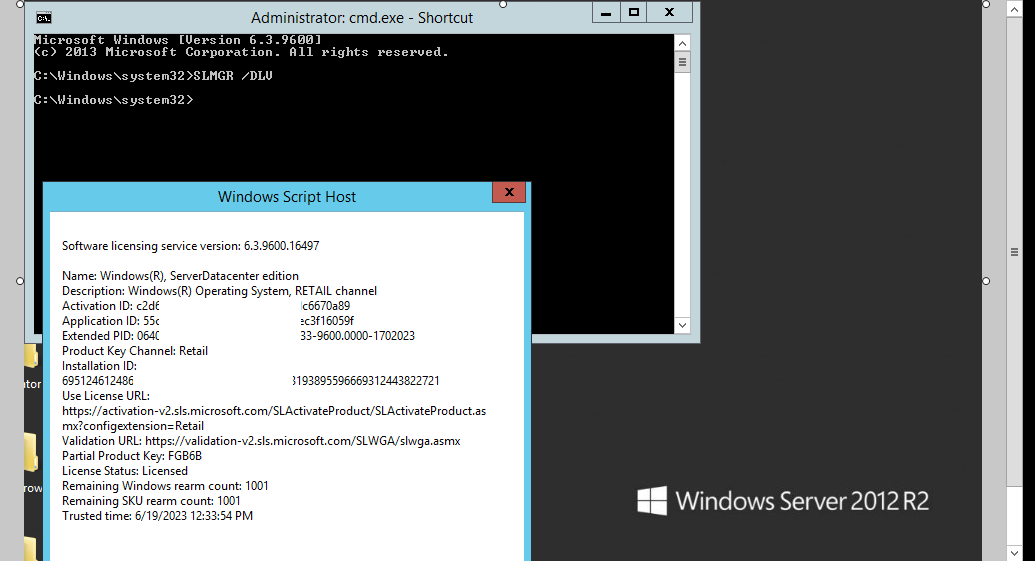This screenshot has width=1035, height=561.
Task: Close the Windows Script Host dialog
Action: tap(509, 192)
